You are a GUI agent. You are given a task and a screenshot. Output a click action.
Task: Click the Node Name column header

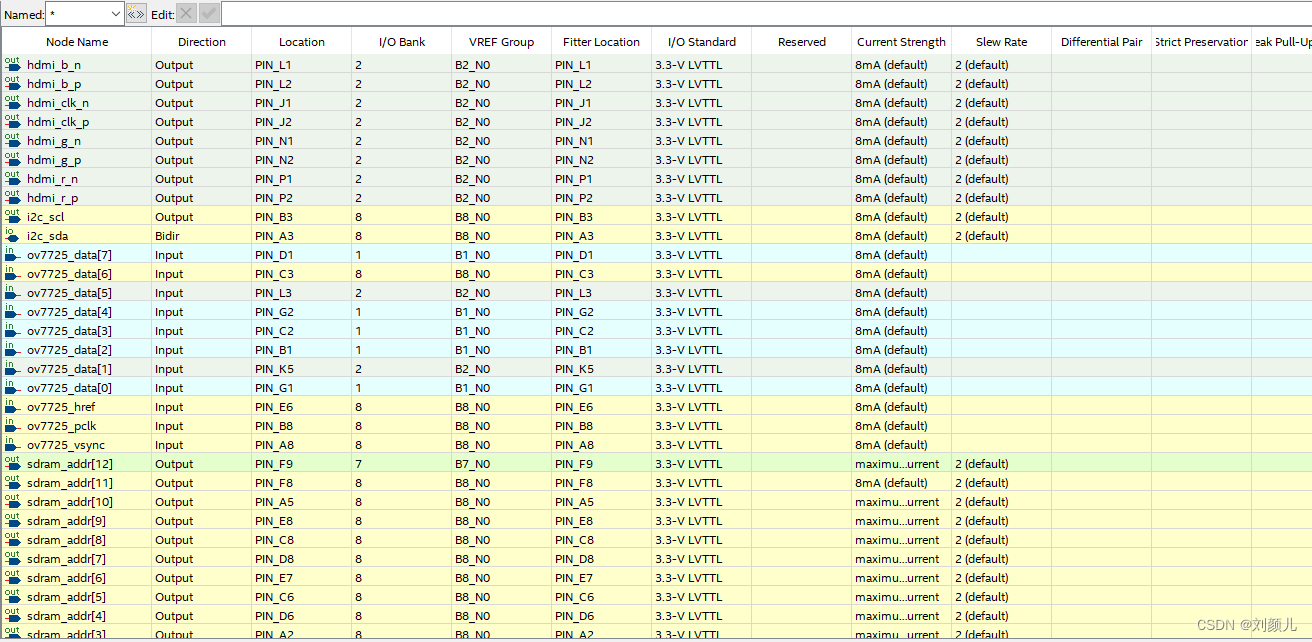77,42
